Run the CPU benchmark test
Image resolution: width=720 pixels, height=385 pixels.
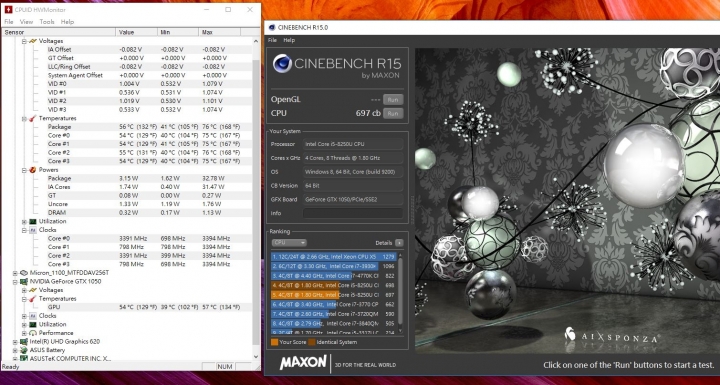tap(393, 113)
